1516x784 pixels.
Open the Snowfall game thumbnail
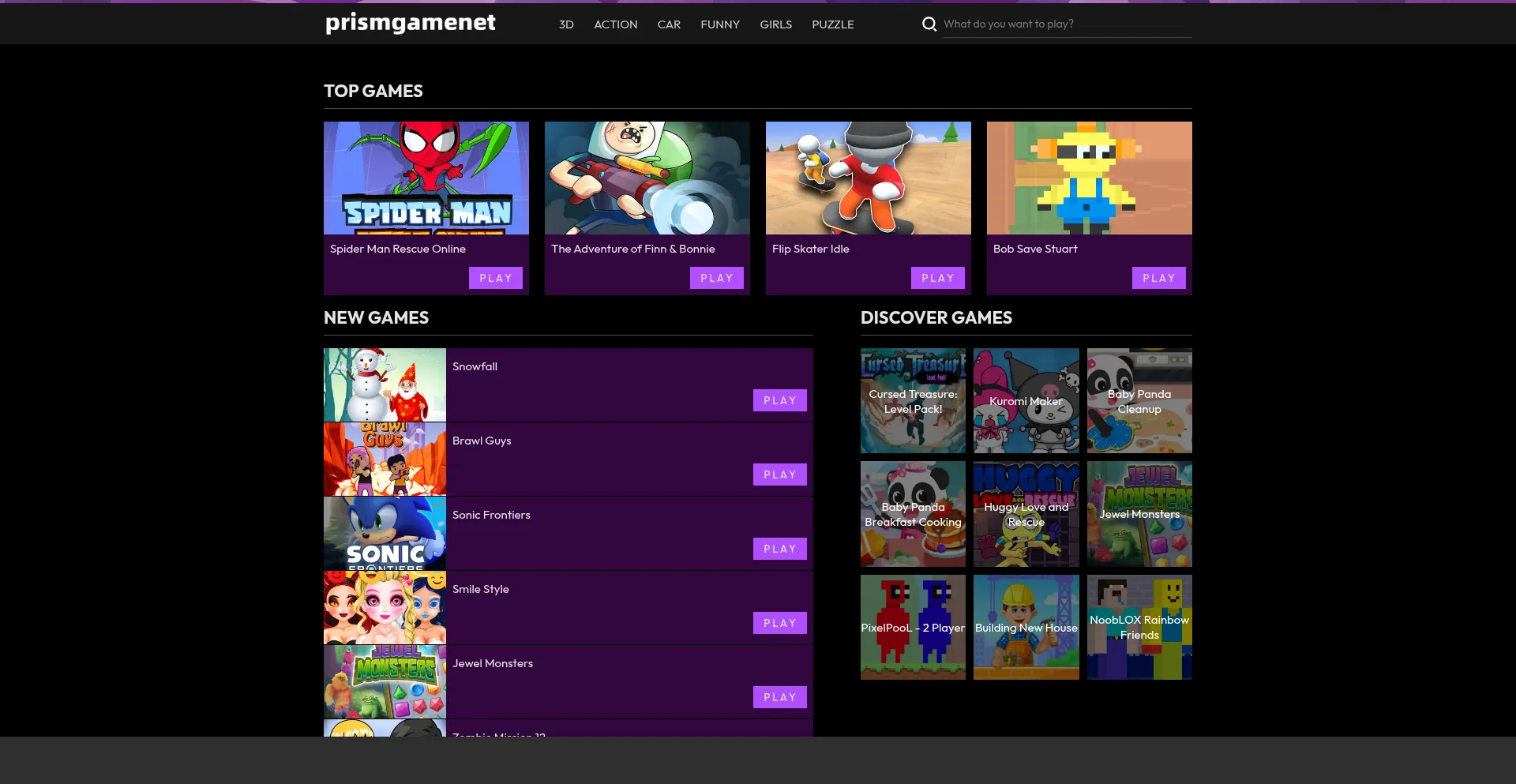[385, 384]
